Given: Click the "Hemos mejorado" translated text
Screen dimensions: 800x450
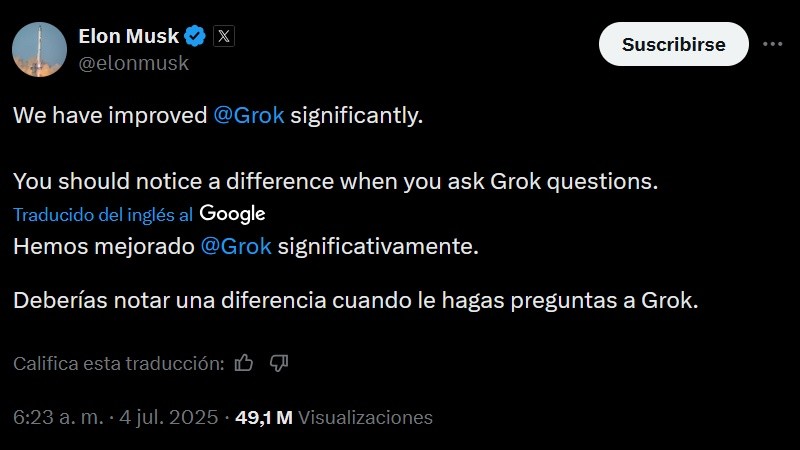Looking at the screenshot, I should coord(102,245).
